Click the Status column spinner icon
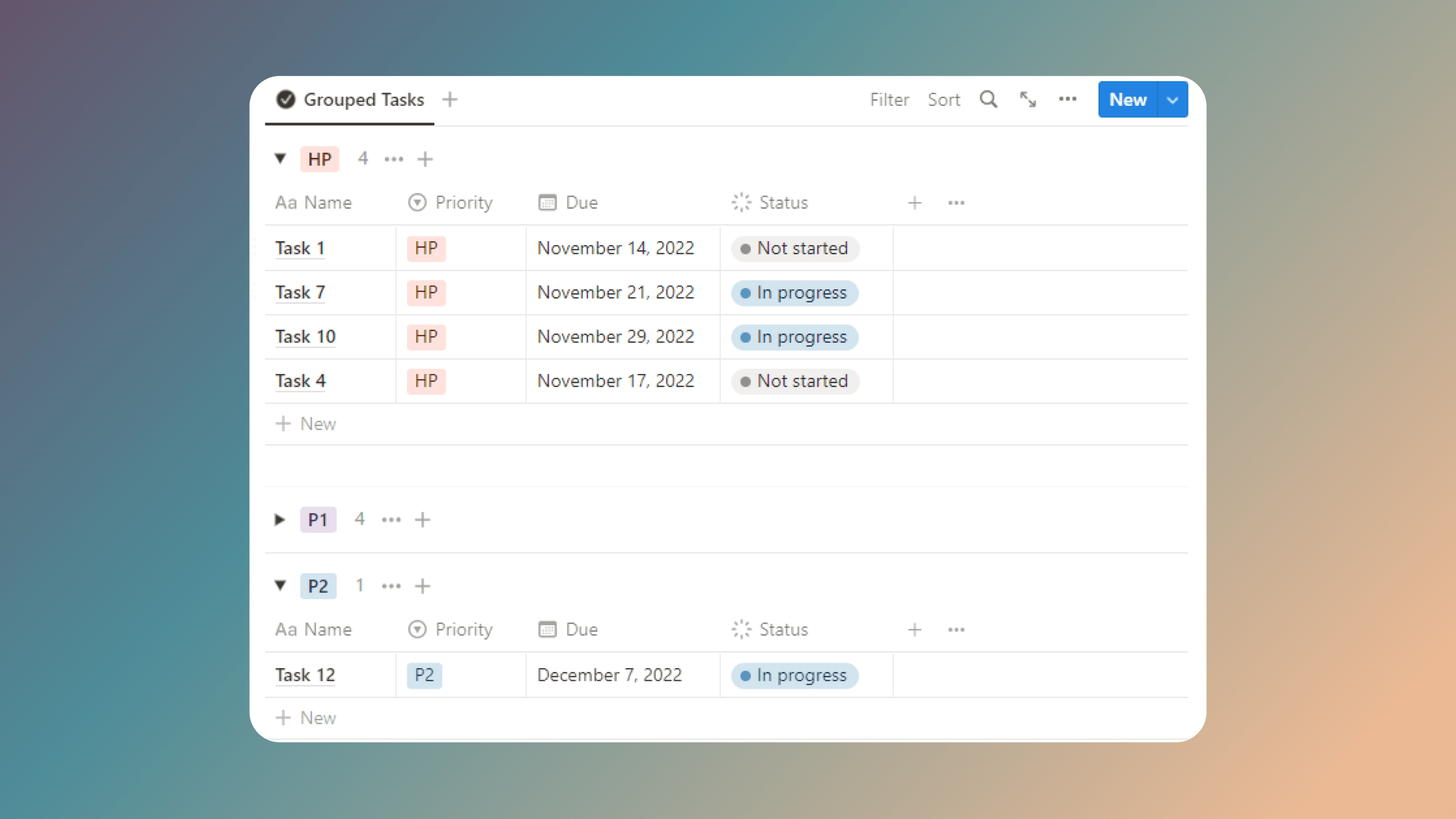Screen dimensions: 1456x819 coord(740,202)
